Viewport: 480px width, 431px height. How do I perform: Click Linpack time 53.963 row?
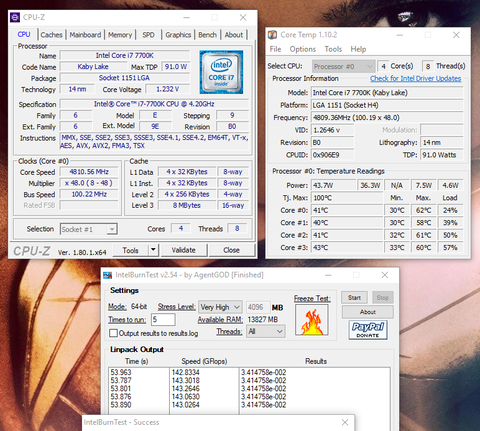coord(121,372)
